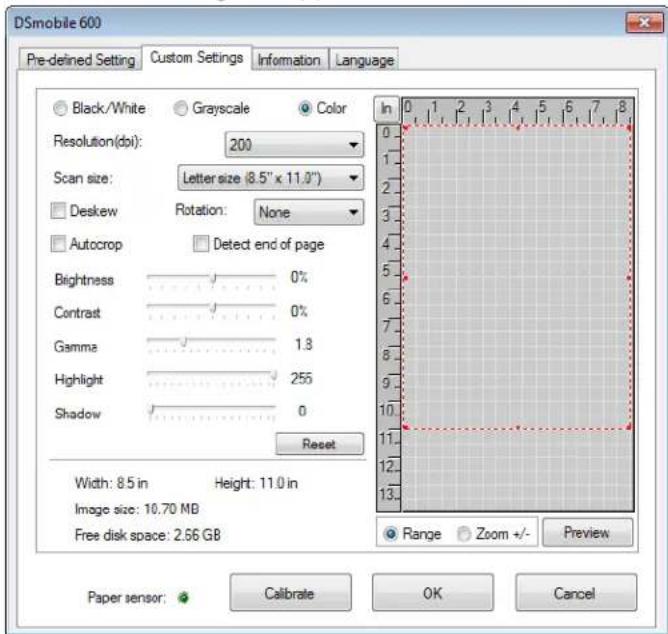Image resolution: width=668 pixels, height=634 pixels.
Task: Close the DSmobile 600 dialog
Action: pos(644,23)
